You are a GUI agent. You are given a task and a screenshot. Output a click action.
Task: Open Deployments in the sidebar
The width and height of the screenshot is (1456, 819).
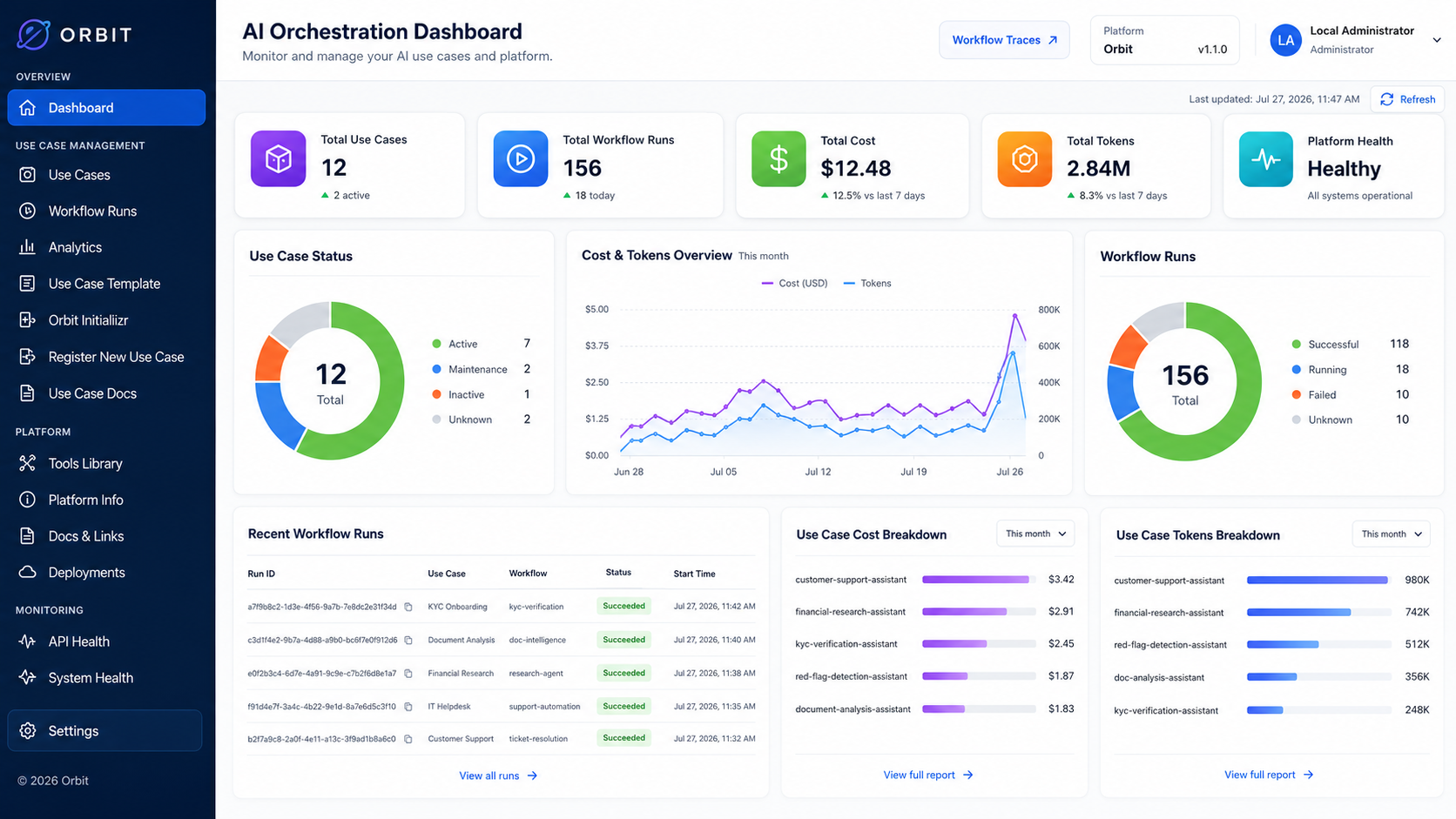click(106, 573)
